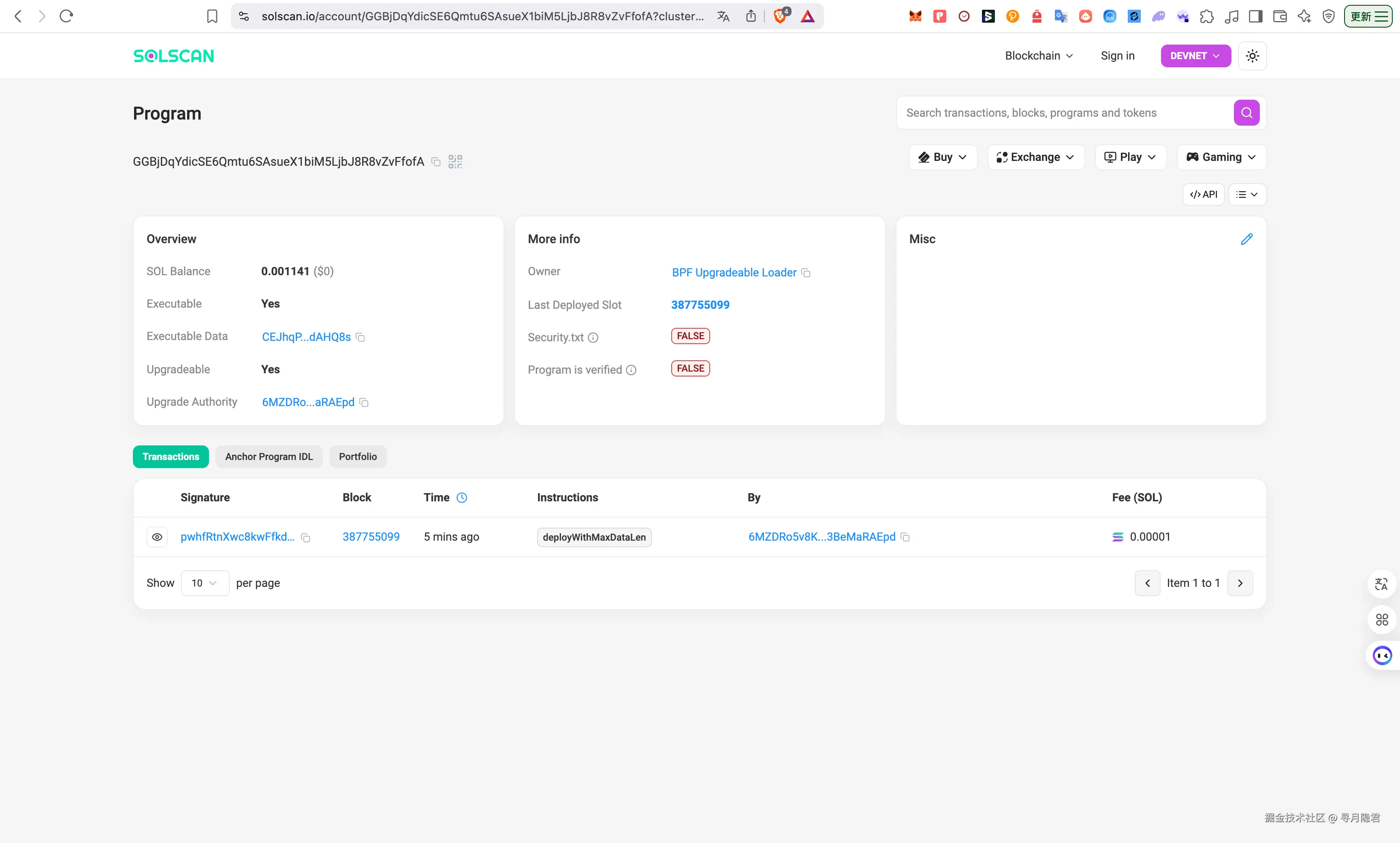1400x843 pixels.
Task: Open list options dropdown beside API
Action: pos(1247,194)
